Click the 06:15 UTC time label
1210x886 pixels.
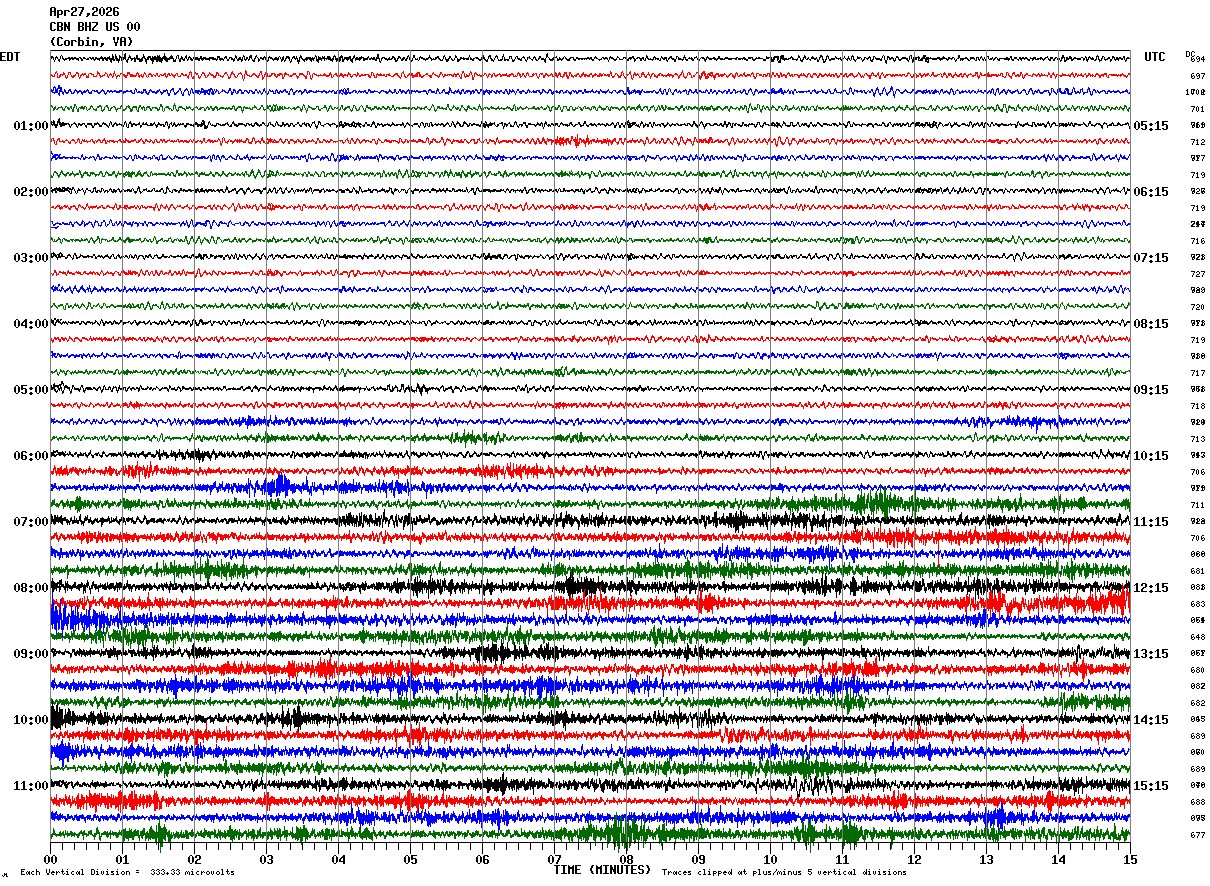(1150, 192)
